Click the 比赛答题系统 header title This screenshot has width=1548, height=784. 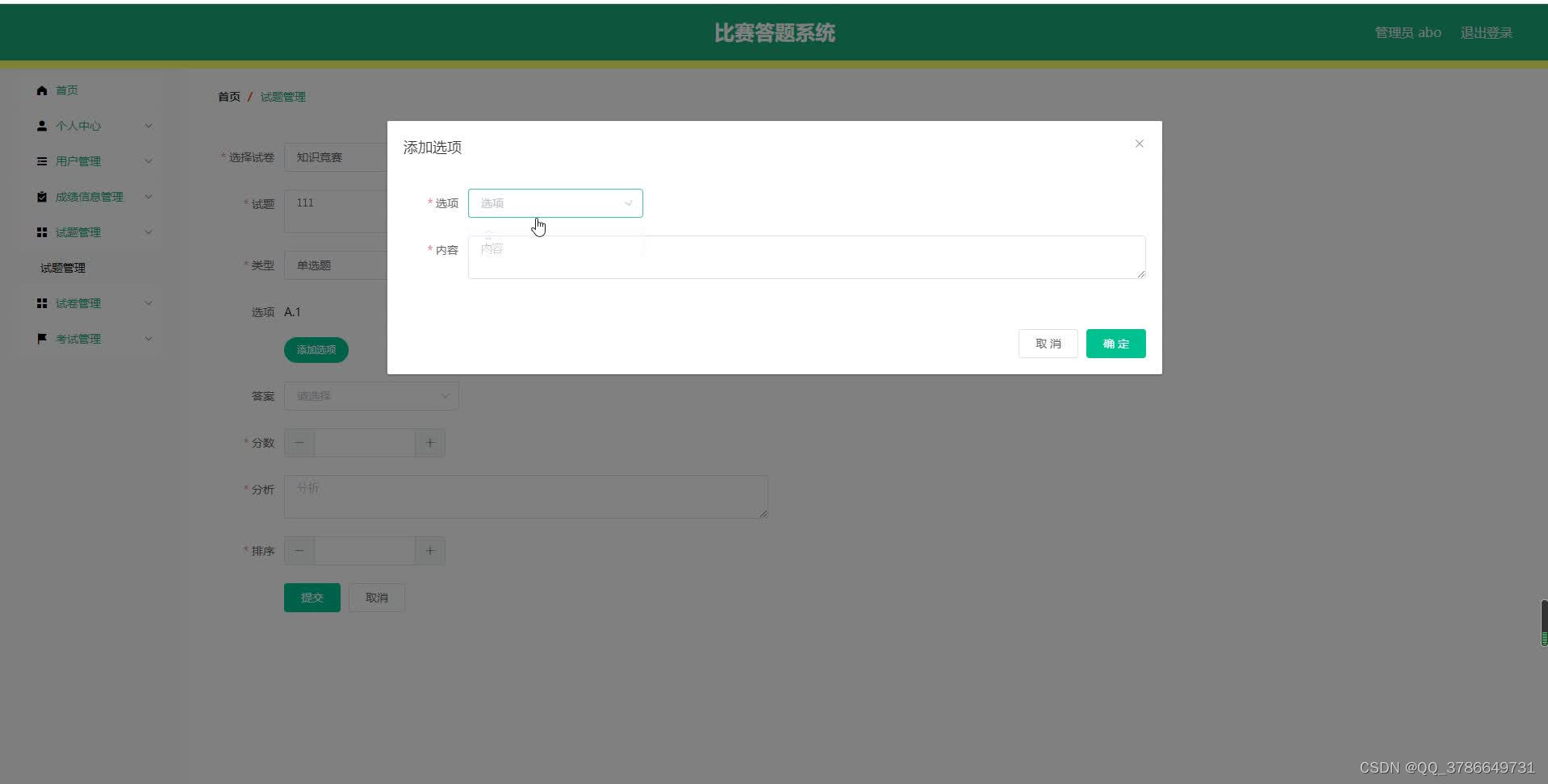pyautogui.click(x=775, y=33)
